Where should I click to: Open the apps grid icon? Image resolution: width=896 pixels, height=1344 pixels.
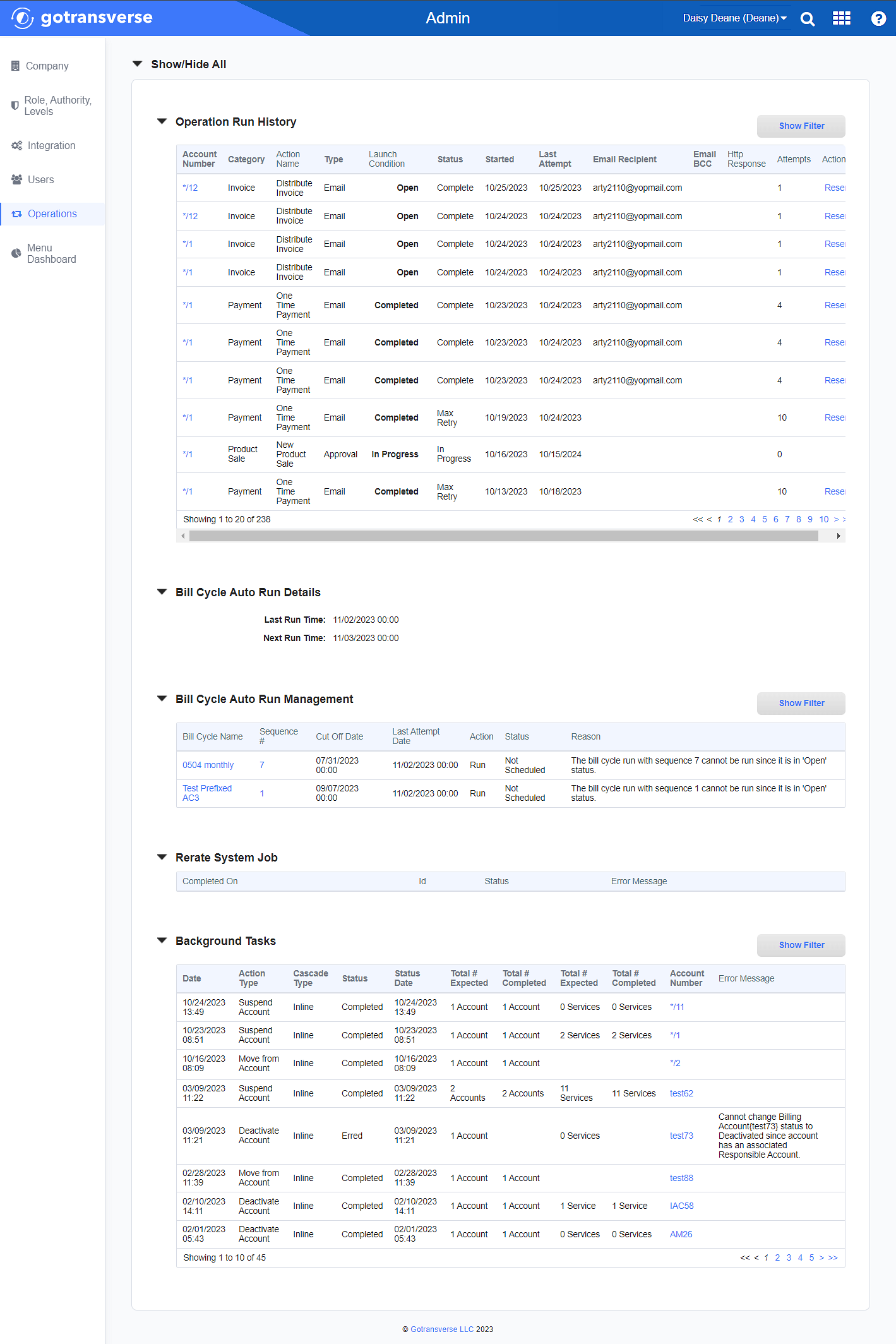click(x=841, y=18)
